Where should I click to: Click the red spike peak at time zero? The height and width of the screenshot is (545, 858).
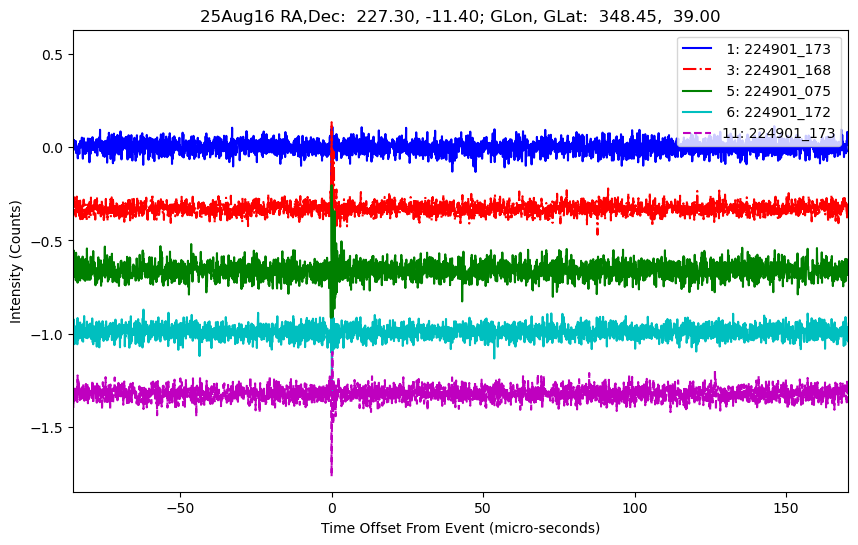332,125
